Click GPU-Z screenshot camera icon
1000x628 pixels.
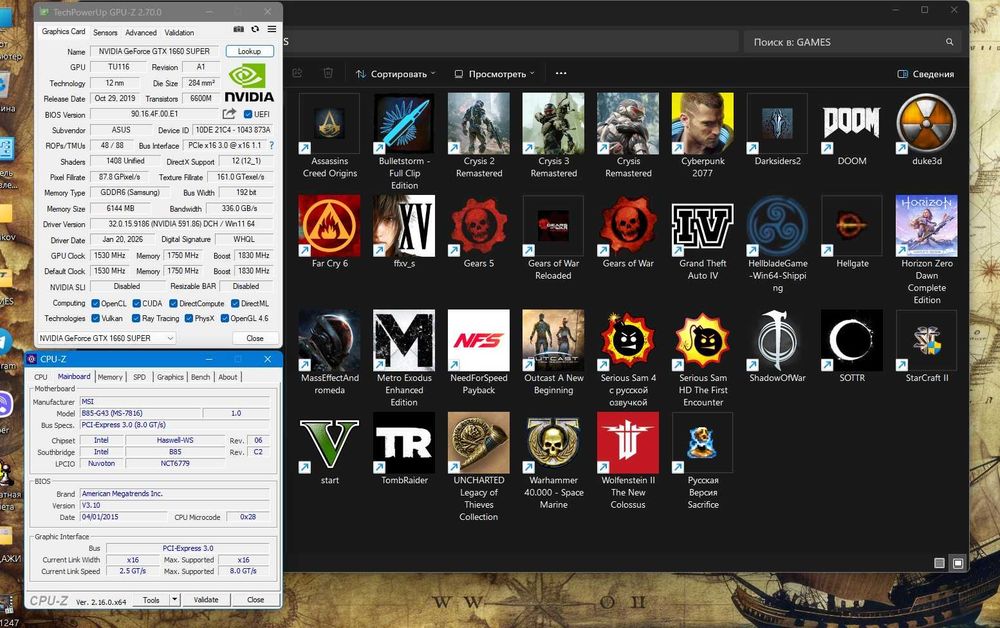(239, 29)
